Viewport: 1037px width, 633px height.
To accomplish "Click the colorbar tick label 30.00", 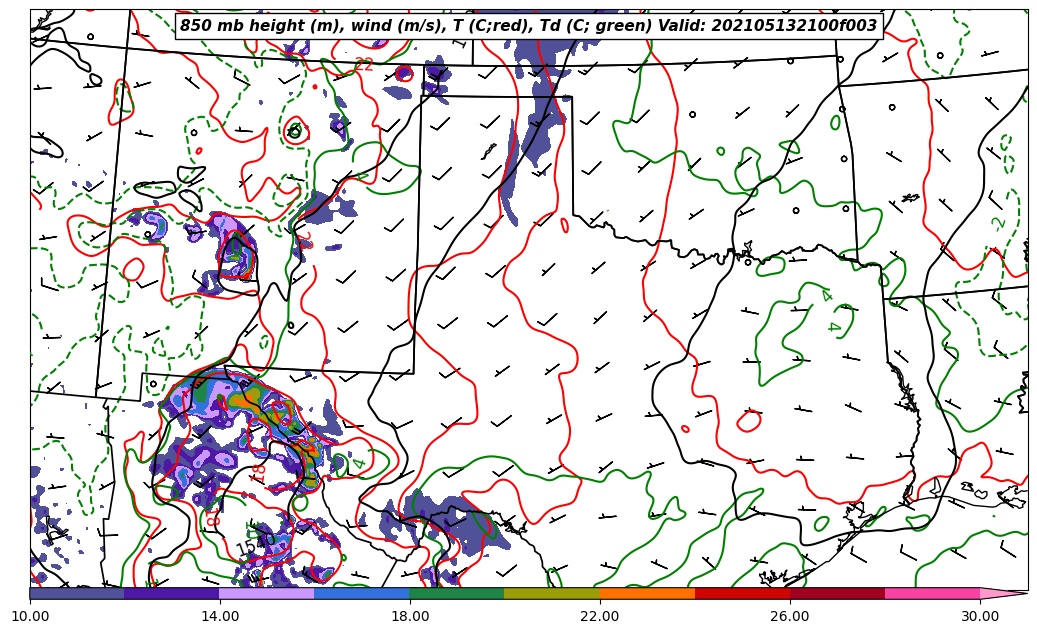I will [980, 616].
